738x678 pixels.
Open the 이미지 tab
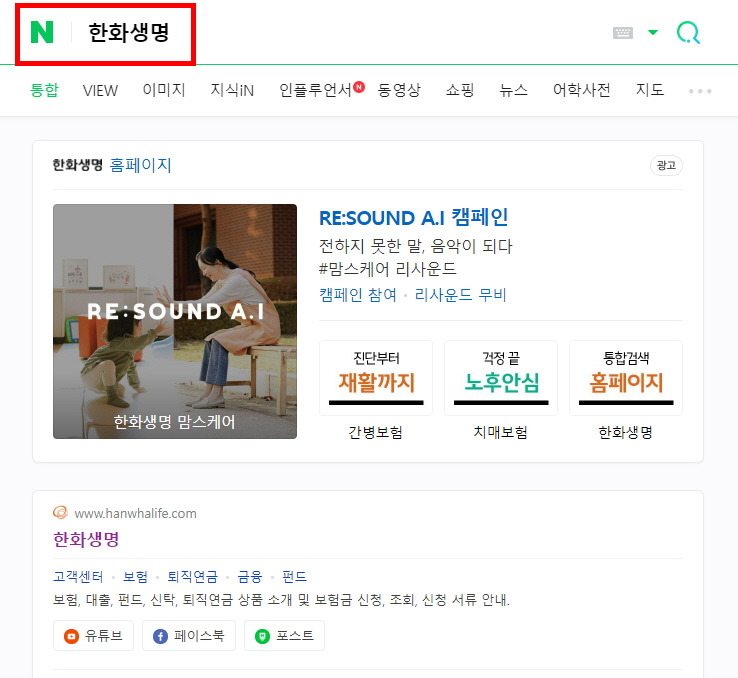click(164, 89)
